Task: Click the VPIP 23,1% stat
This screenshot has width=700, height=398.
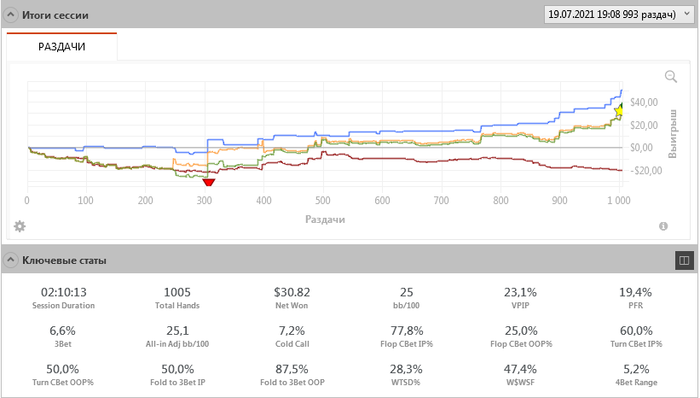Action: pyautogui.click(x=521, y=298)
